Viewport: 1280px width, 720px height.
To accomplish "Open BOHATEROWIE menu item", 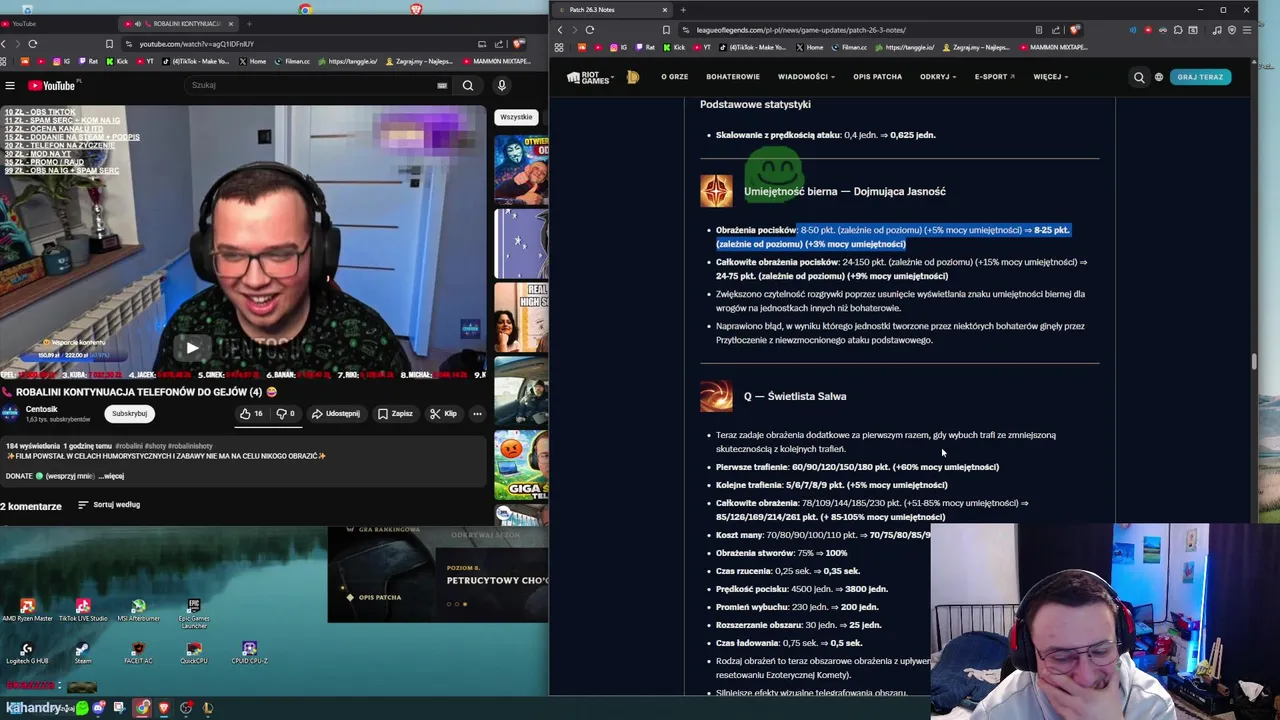I will click(x=733, y=77).
